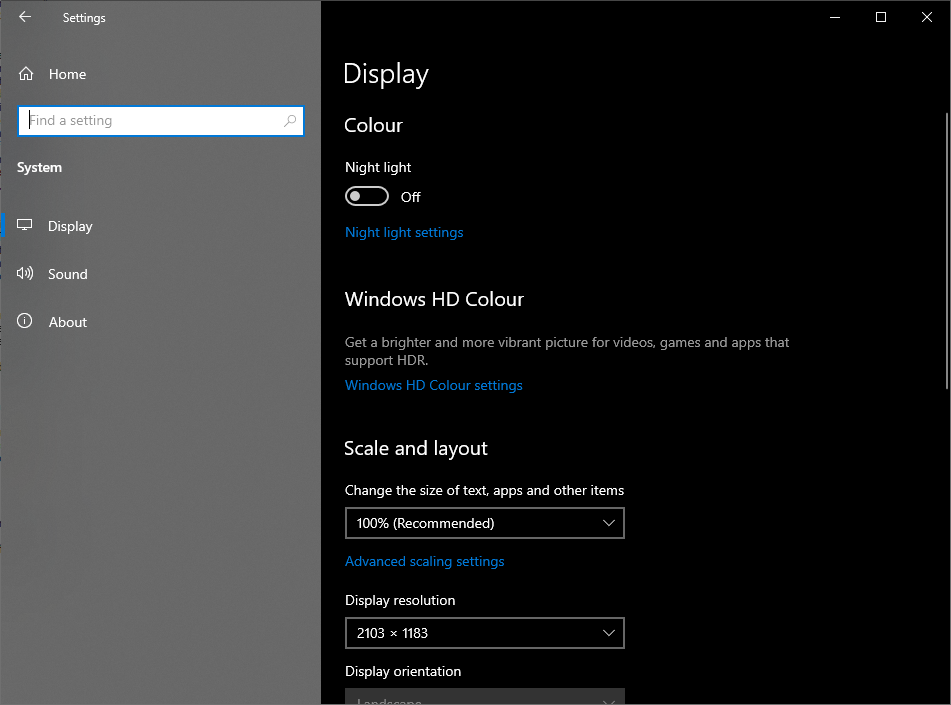Screen dimensions: 951x705
Task: Click the System heading in sidebar
Action: [x=39, y=167]
